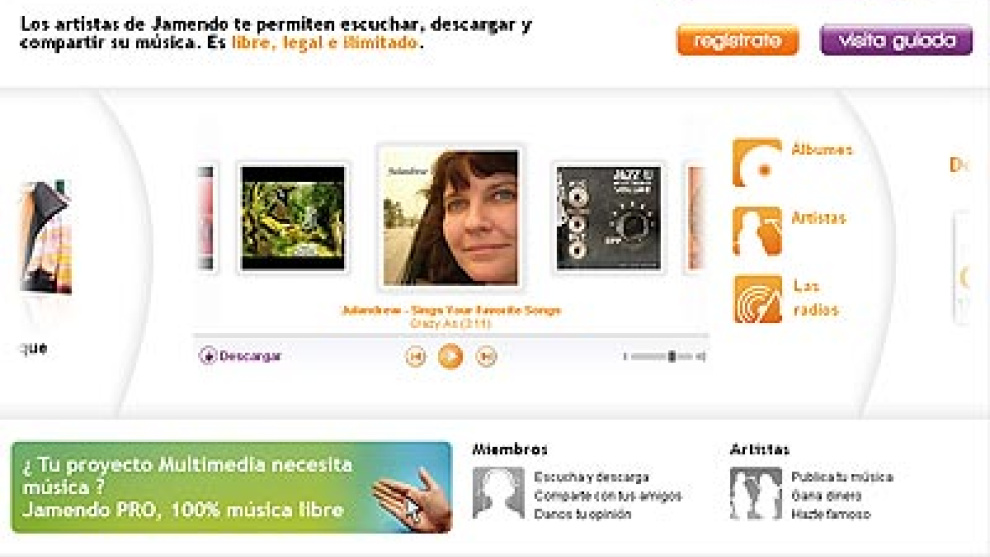Click the orange regístrate button
Viewport: 990px width, 557px height.
(x=737, y=40)
